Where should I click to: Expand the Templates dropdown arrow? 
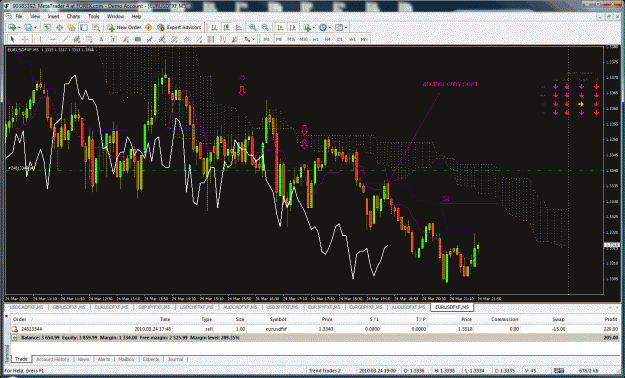pos(346,28)
